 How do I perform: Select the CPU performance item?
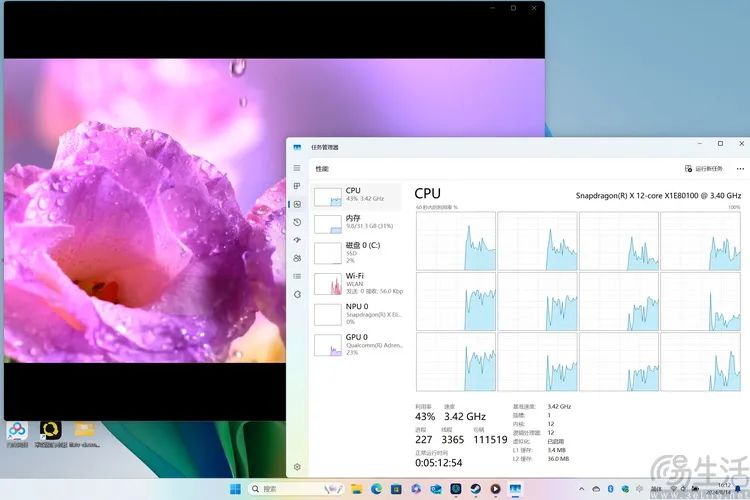(357, 195)
